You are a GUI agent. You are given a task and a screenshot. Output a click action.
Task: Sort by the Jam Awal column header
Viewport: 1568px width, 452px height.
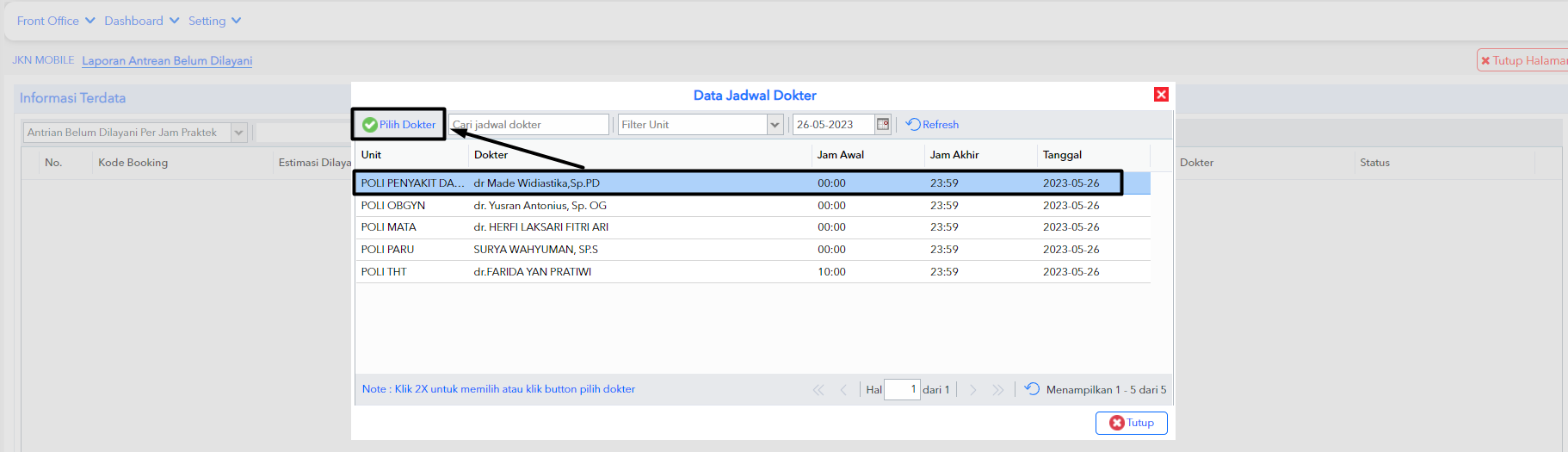click(x=867, y=155)
